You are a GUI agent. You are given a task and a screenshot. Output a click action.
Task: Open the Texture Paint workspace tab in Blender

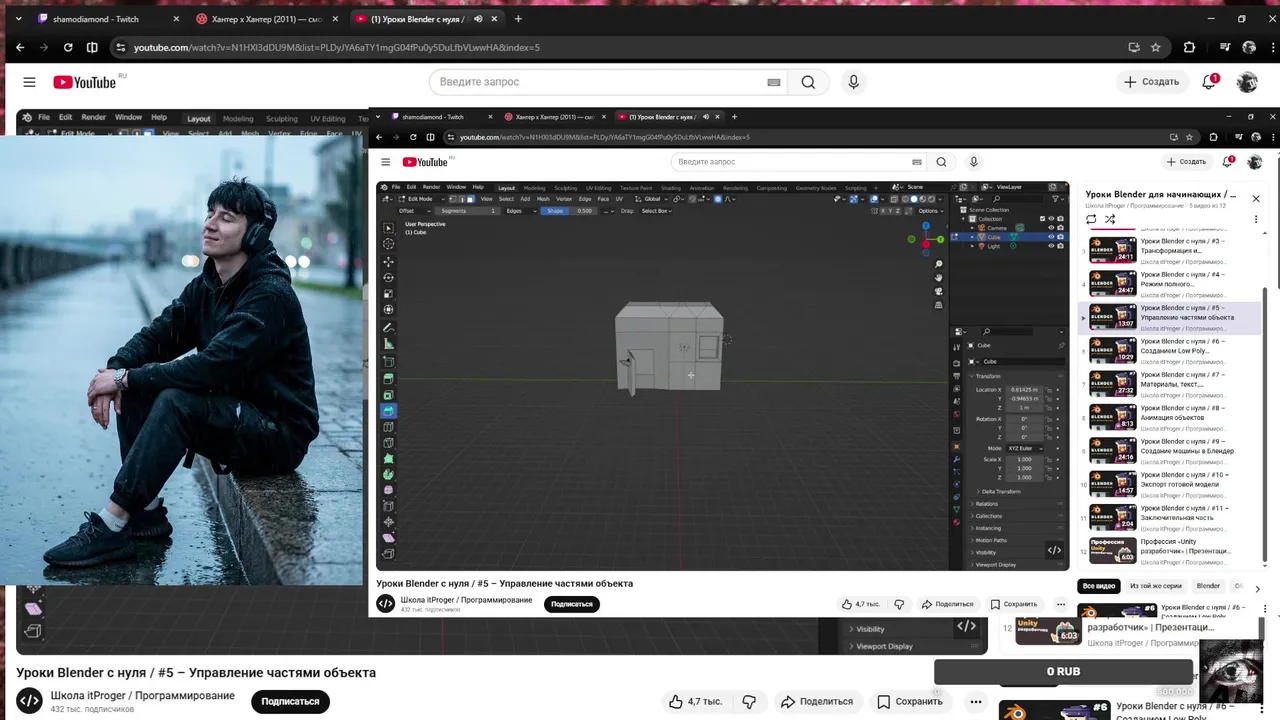636,188
